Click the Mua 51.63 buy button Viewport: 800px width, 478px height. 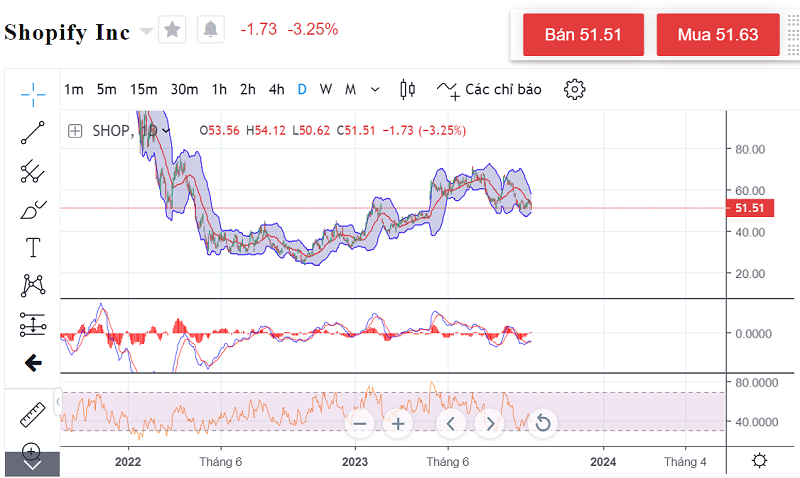pyautogui.click(x=717, y=35)
